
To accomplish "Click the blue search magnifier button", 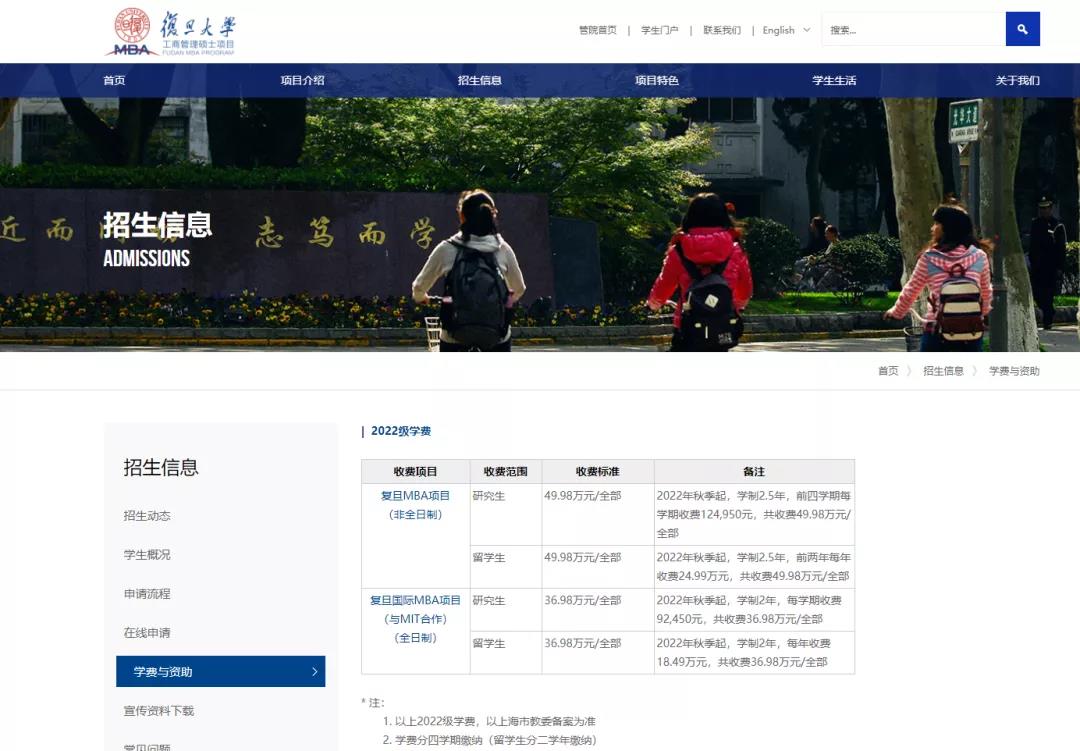I will tap(1022, 29).
